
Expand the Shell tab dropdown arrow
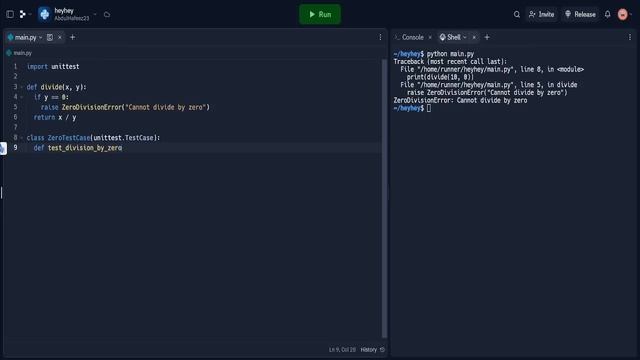465,37
